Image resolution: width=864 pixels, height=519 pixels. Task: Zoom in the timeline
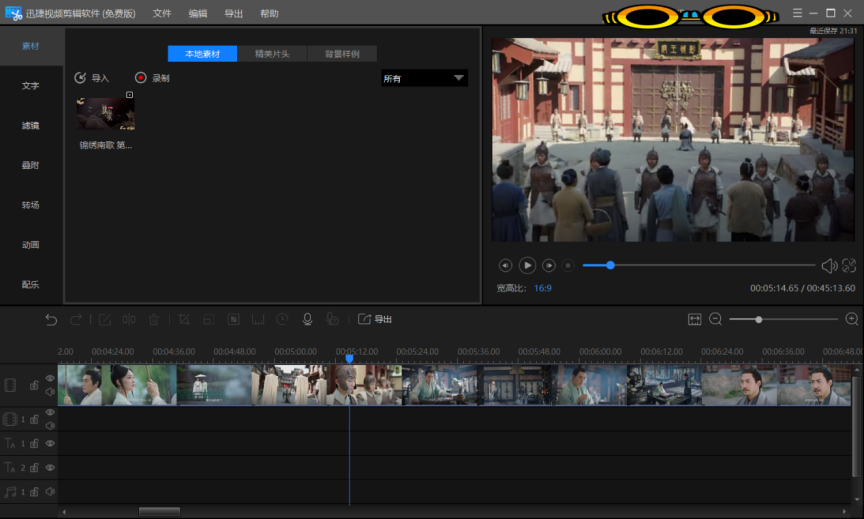pyautogui.click(x=851, y=320)
